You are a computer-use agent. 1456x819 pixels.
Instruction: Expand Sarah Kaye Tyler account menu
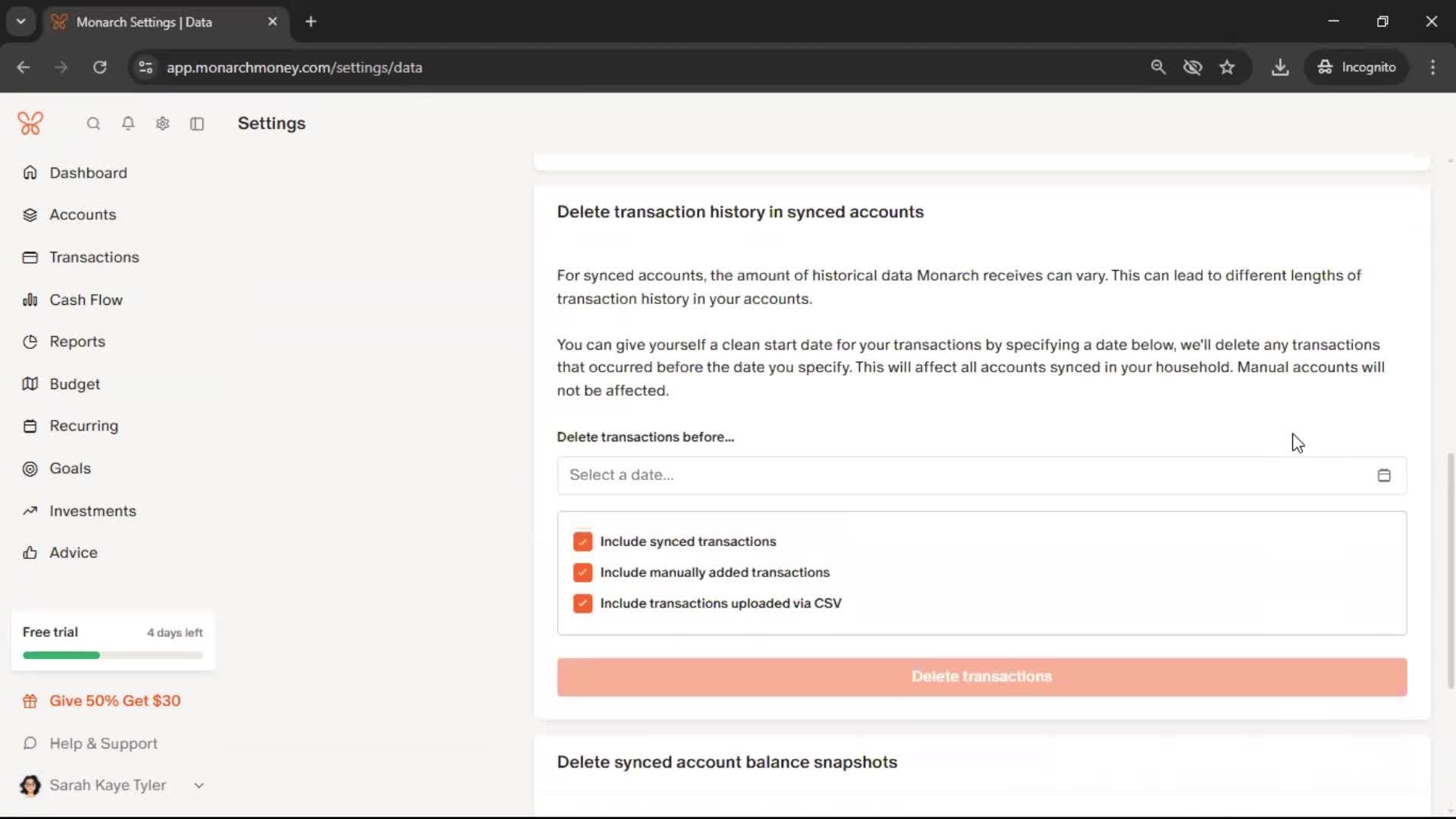point(199,786)
